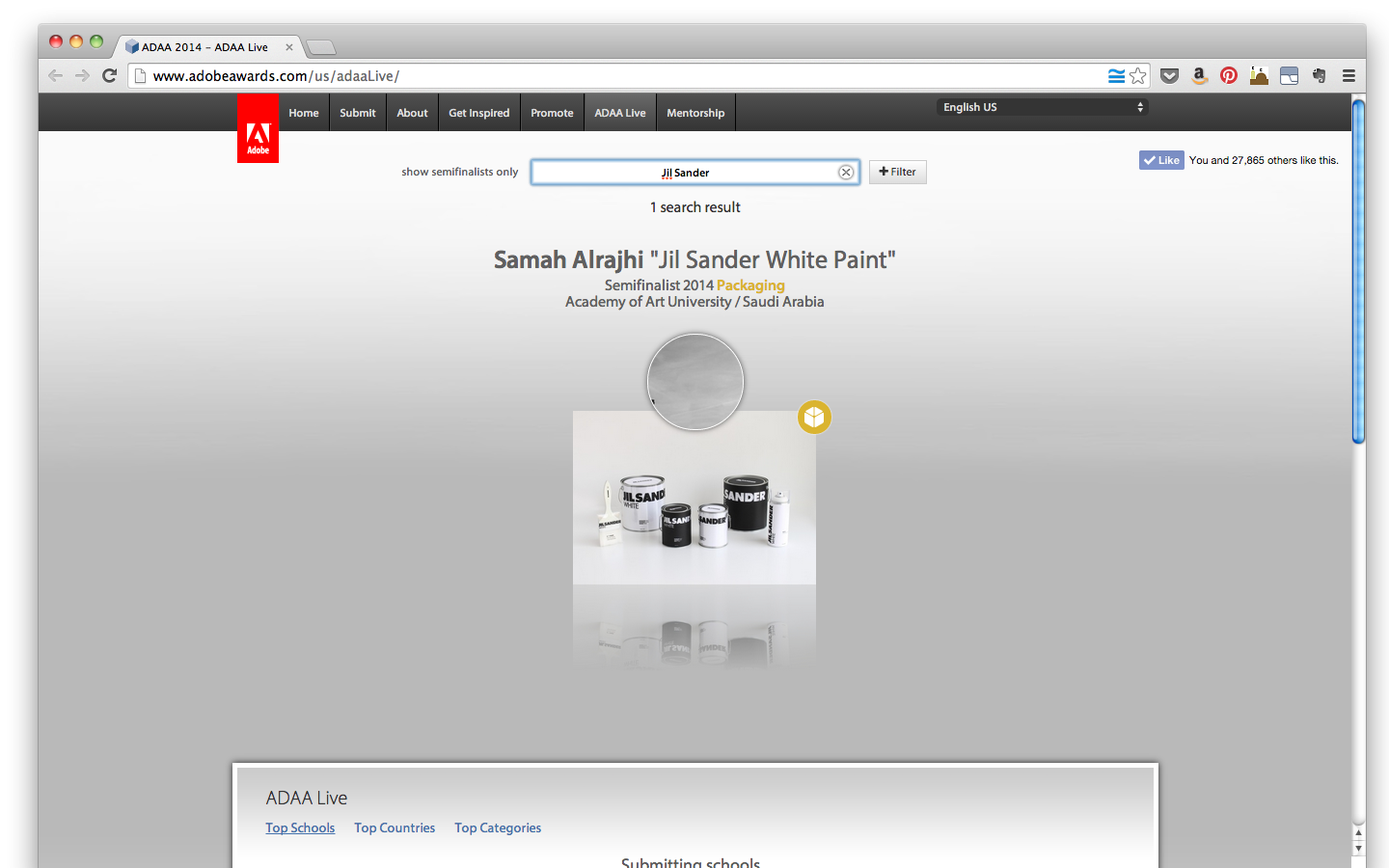Viewport: 1389px width, 868px height.
Task: Reload the page with the refresh icon
Action: coord(109,75)
